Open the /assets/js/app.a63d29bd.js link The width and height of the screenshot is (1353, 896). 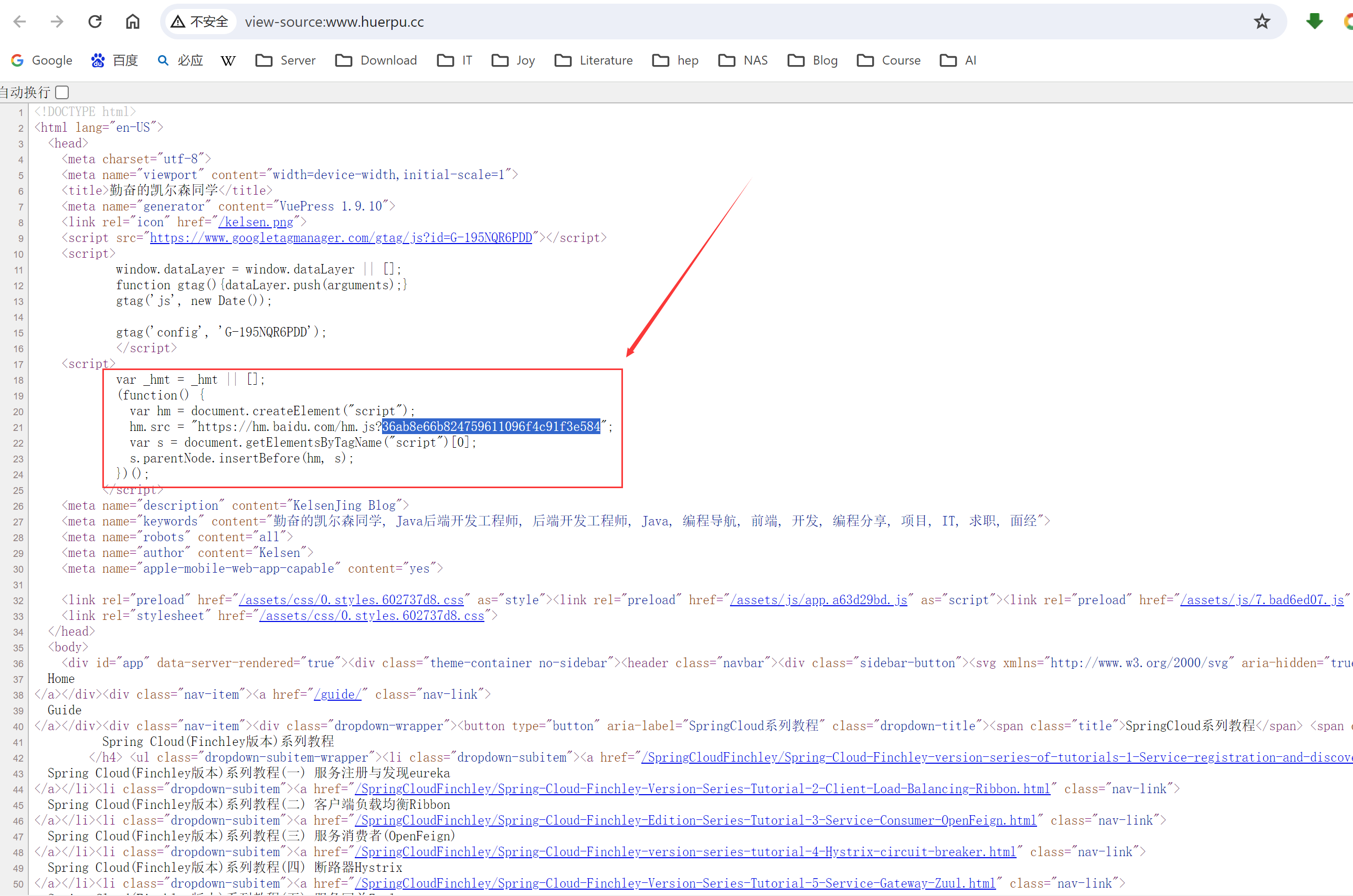point(818,600)
